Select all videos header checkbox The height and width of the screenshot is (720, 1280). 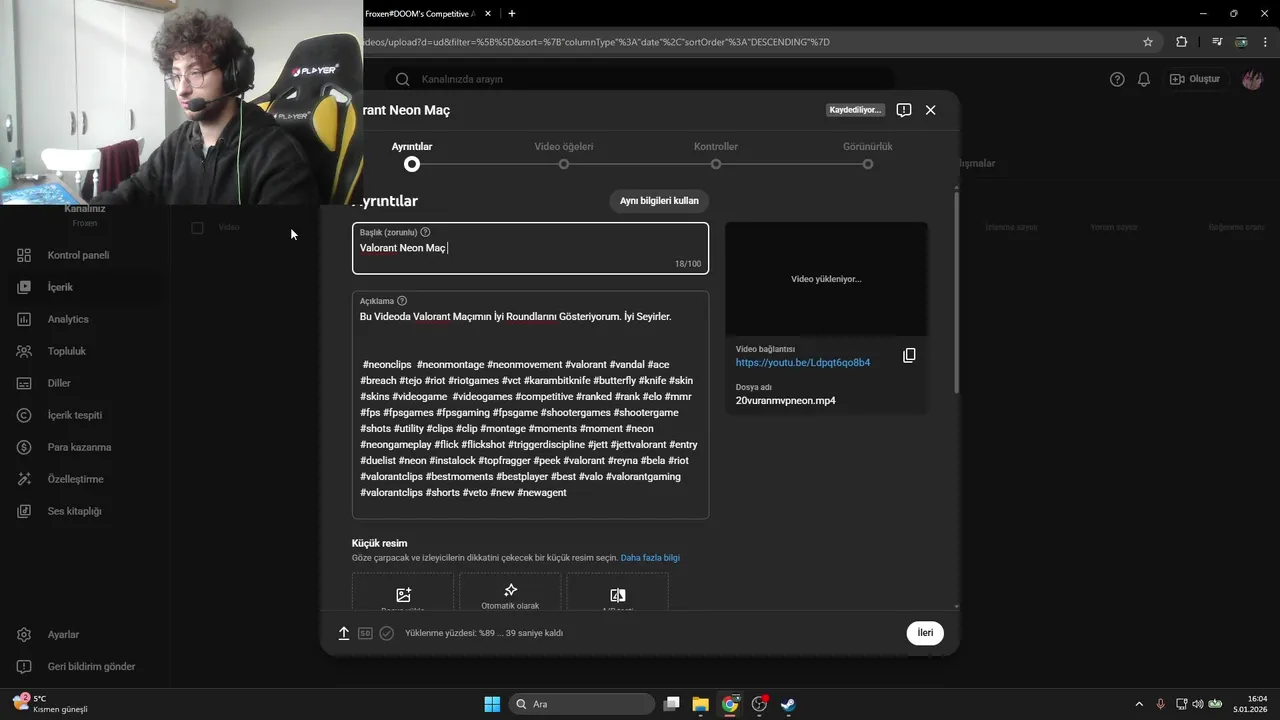pos(197,228)
